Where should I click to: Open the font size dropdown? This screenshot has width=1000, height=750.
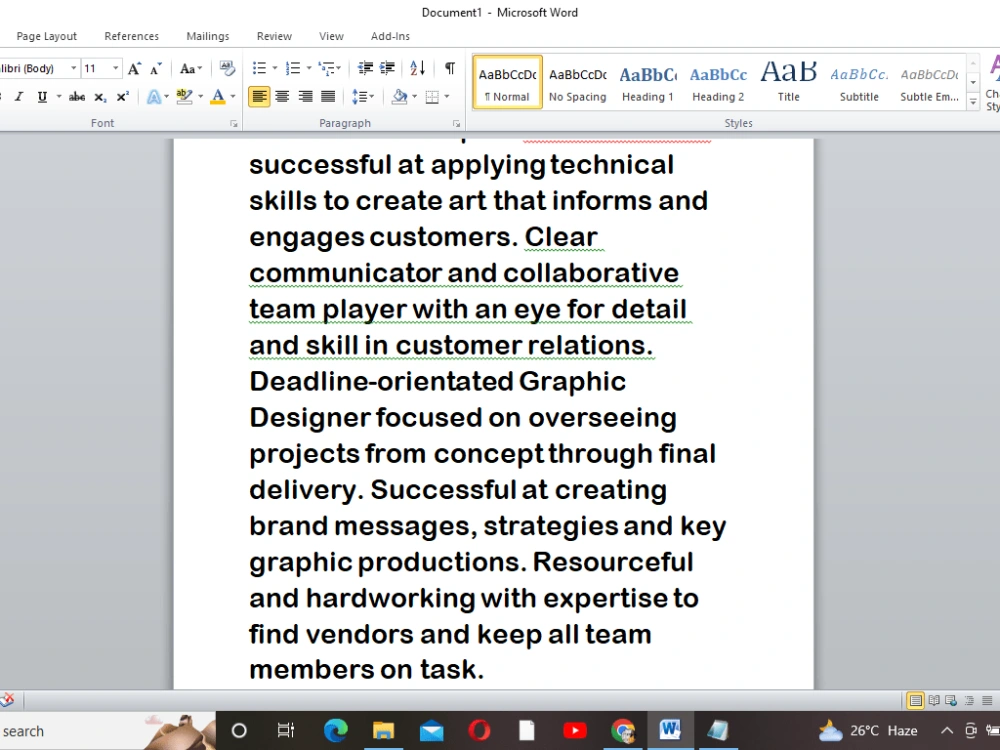point(115,68)
